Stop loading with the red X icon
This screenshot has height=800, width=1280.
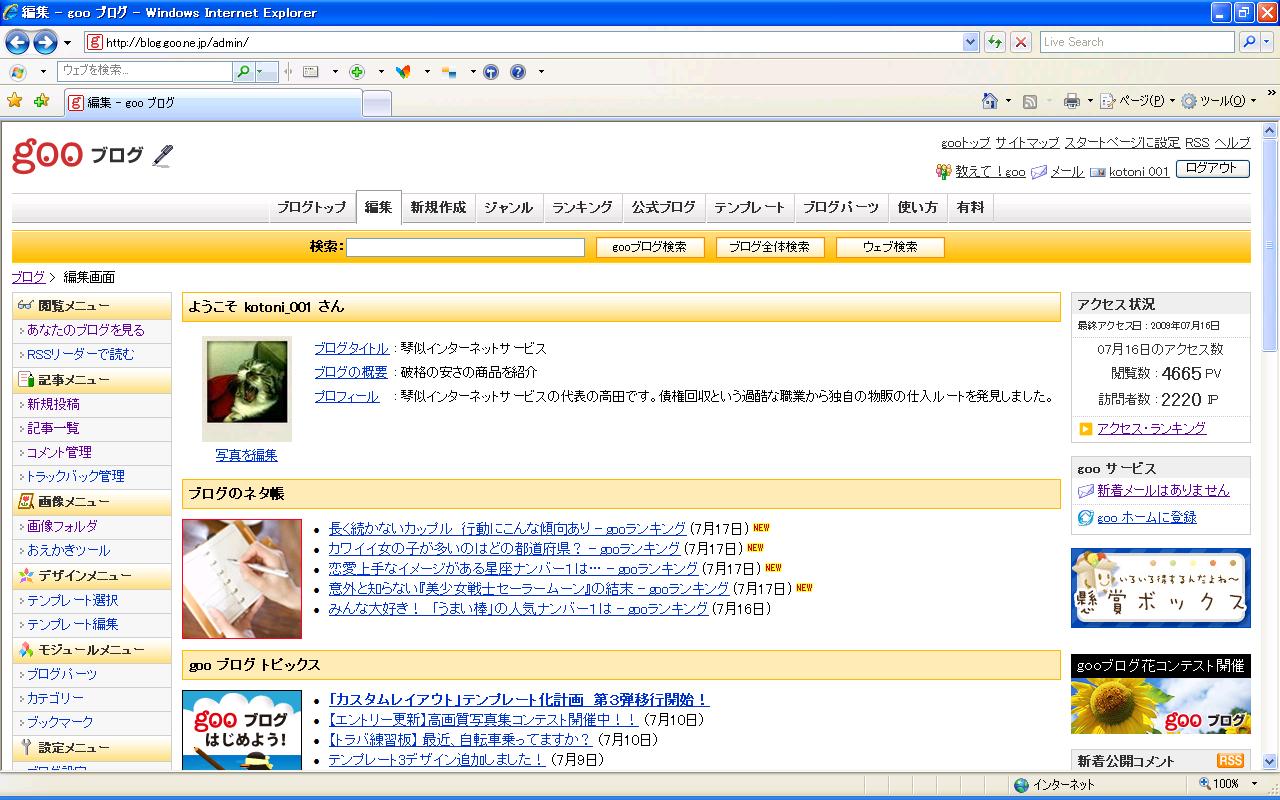pos(1021,42)
